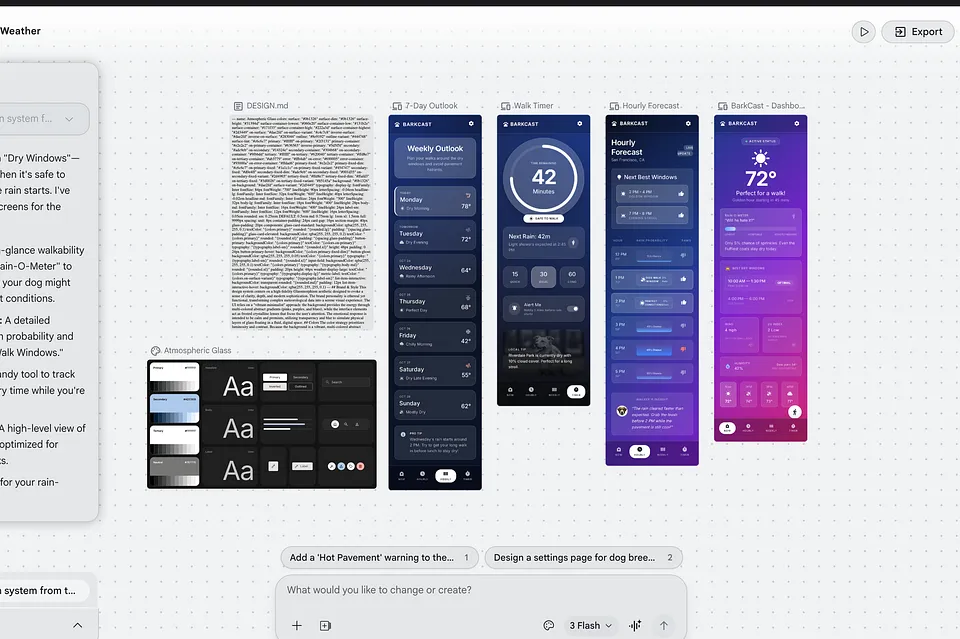This screenshot has width=960, height=639.
Task: Click the Weekly tab in 7-Day Outlook nav
Action: point(445,476)
